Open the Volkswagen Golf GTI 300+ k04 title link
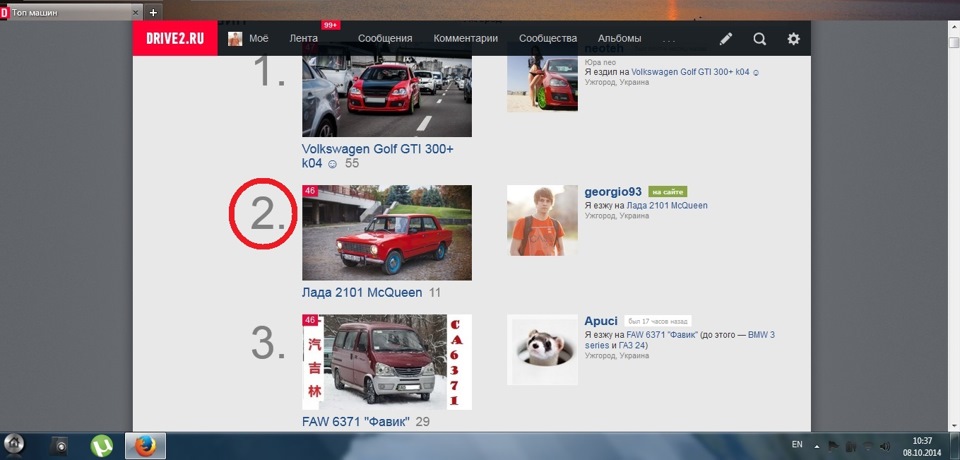Image resolution: width=960 pixels, height=460 pixels. pos(378,156)
